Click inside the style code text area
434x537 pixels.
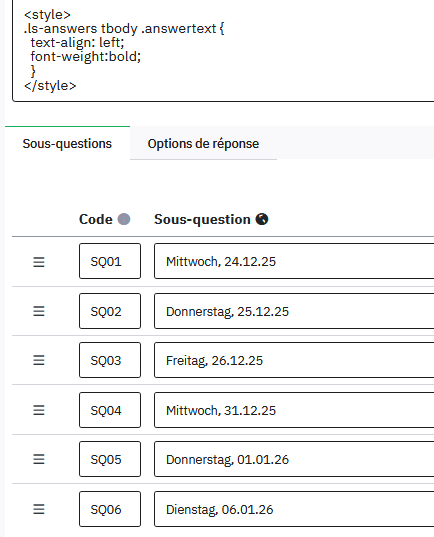pyautogui.click(x=223, y=51)
